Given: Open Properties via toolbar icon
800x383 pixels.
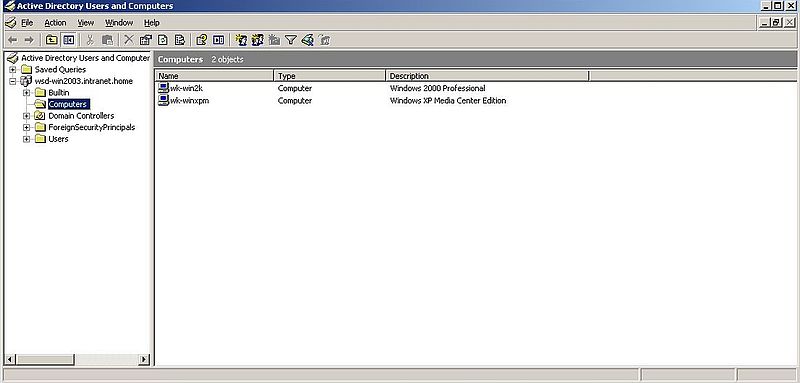Looking at the screenshot, I should point(146,40).
